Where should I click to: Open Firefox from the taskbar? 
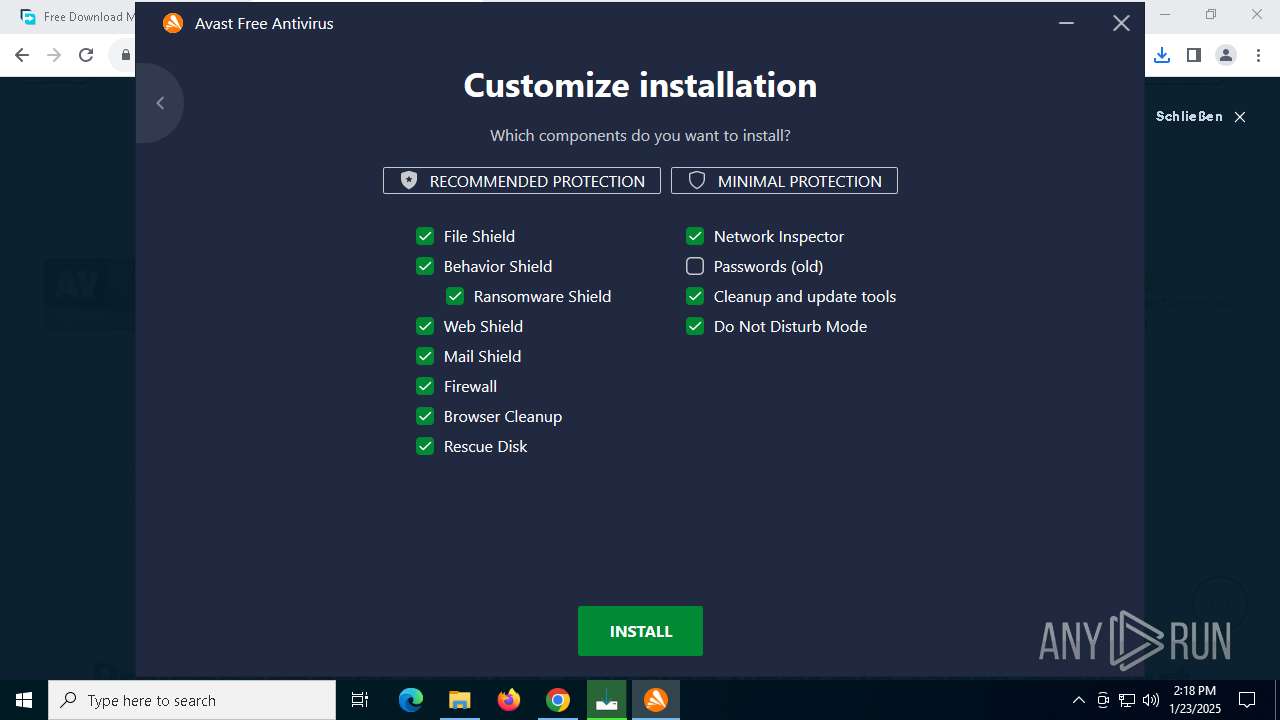tap(509, 700)
